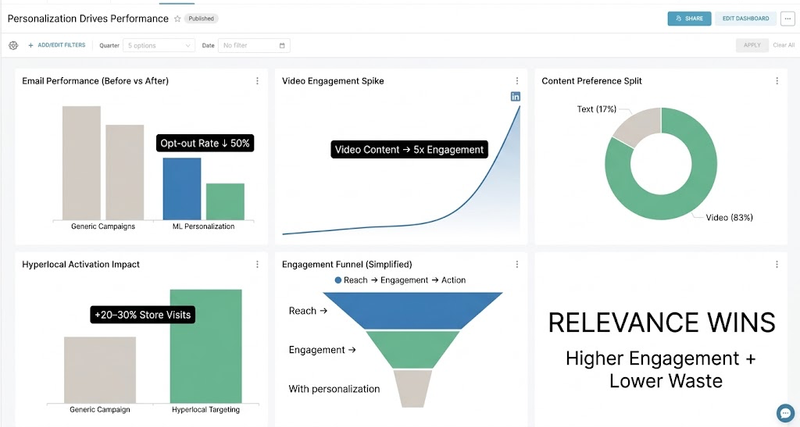Click the dashboard title text

(88, 19)
